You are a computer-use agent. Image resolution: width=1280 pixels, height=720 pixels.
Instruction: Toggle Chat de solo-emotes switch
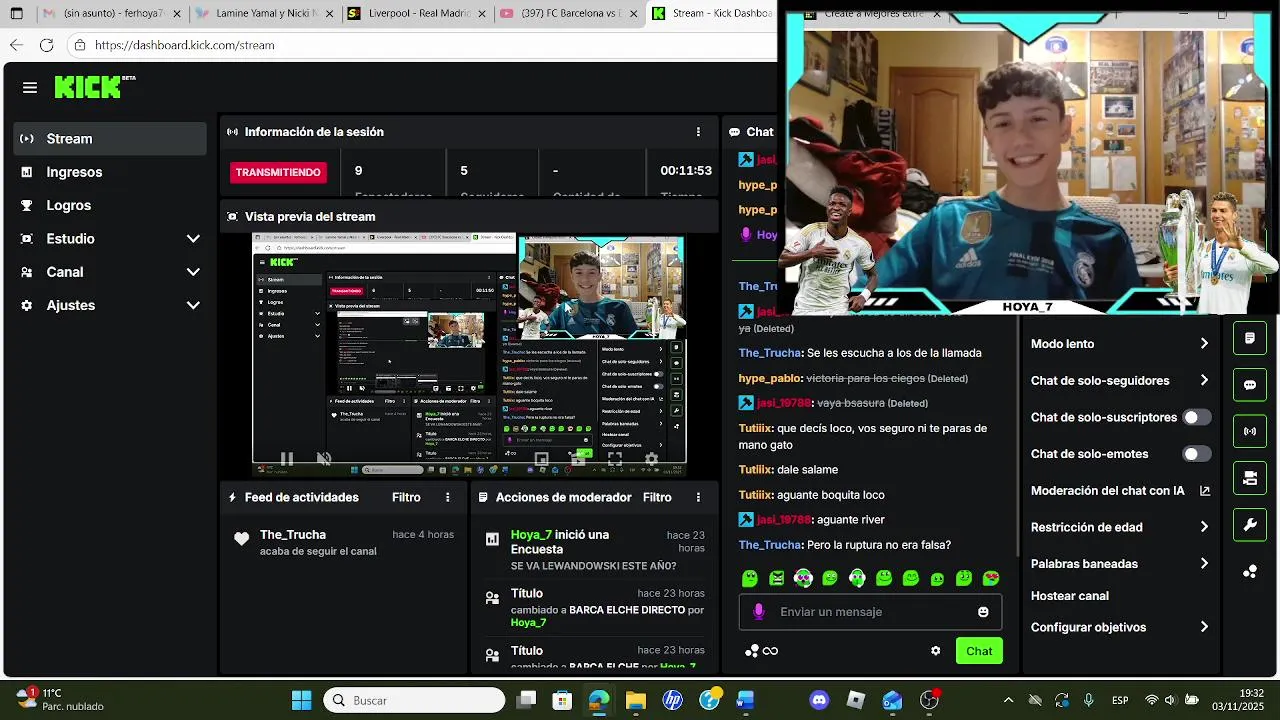pos(1197,454)
